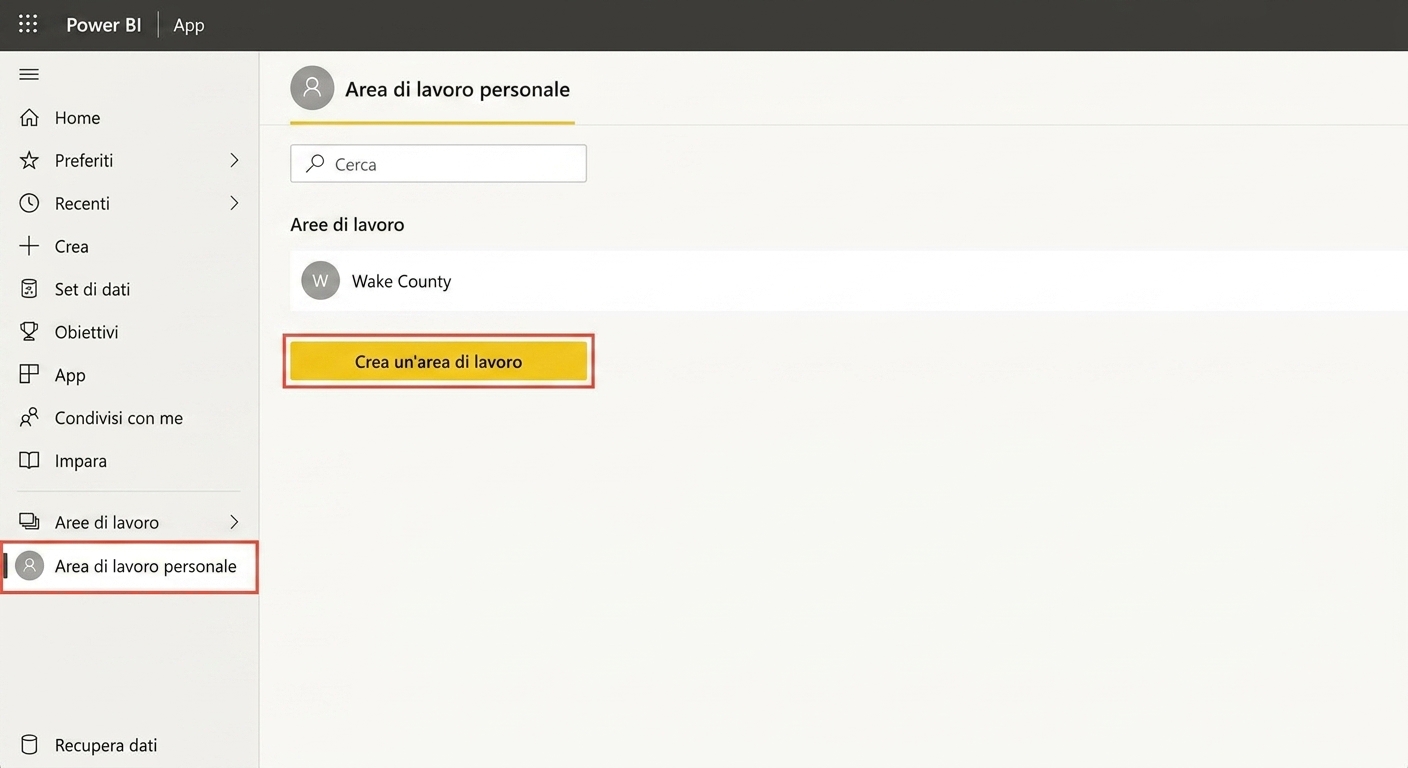Expand the Recenti chevron
Screen dimensions: 1408x768
tap(234, 203)
